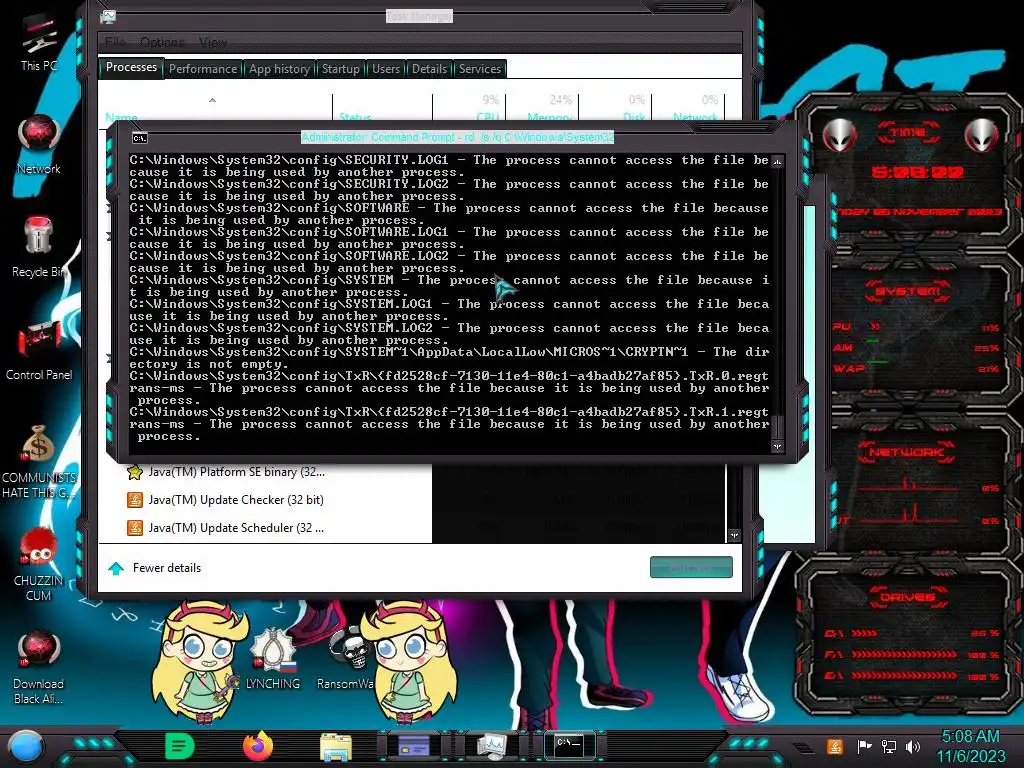The image size is (1024, 768).
Task: Click the network tray icon
Action: coord(889,746)
